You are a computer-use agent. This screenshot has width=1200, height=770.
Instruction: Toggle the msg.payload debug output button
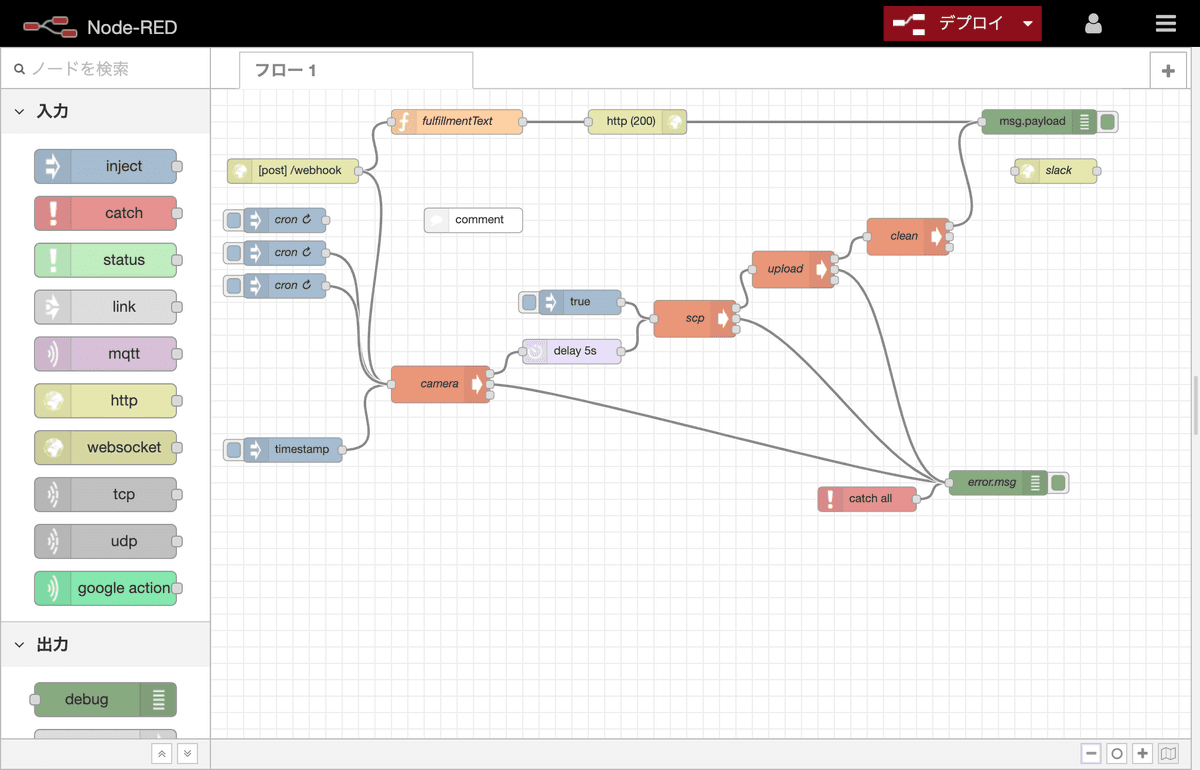click(x=1108, y=122)
